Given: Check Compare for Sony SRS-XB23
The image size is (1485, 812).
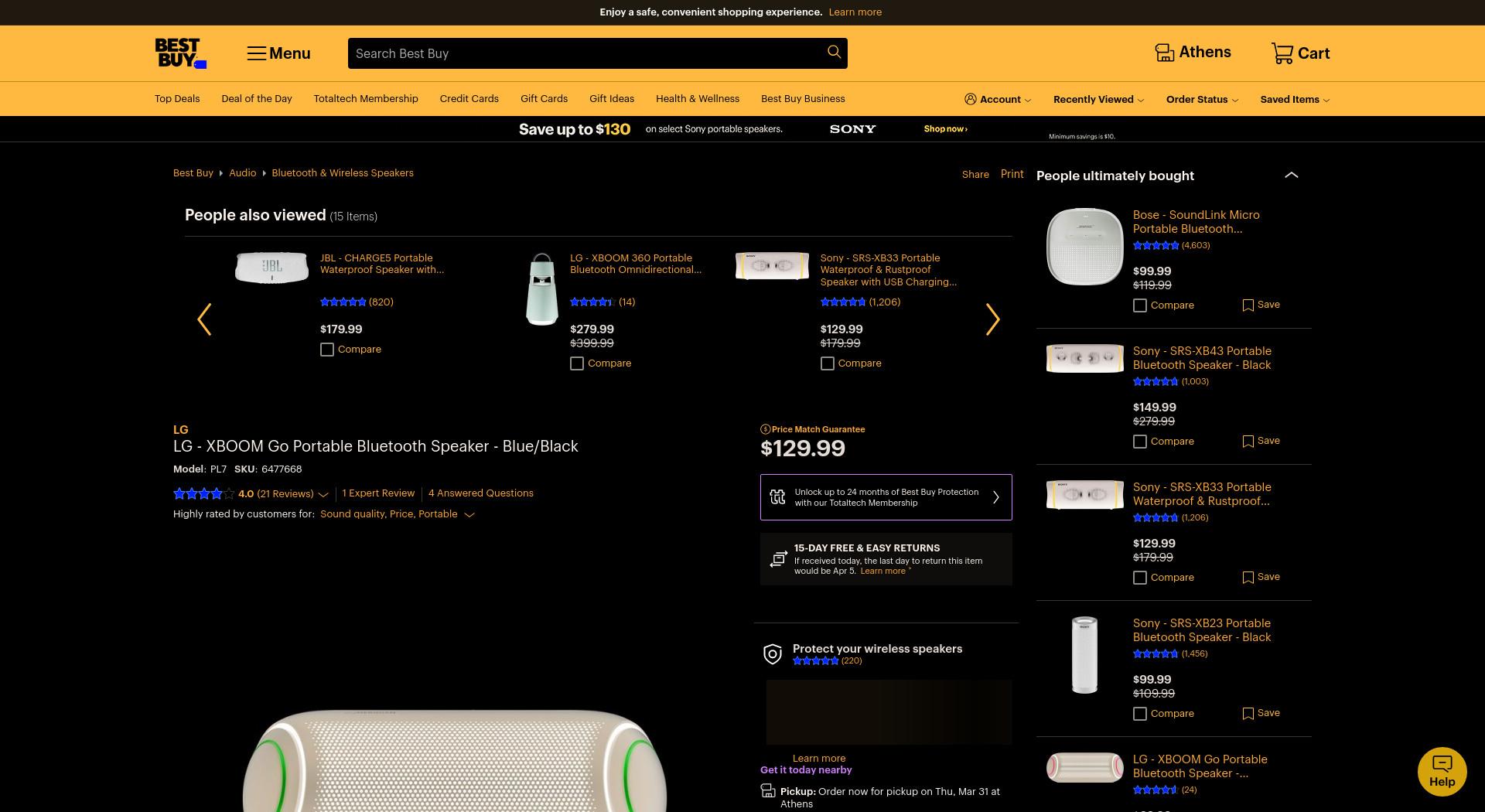Looking at the screenshot, I should (1140, 714).
